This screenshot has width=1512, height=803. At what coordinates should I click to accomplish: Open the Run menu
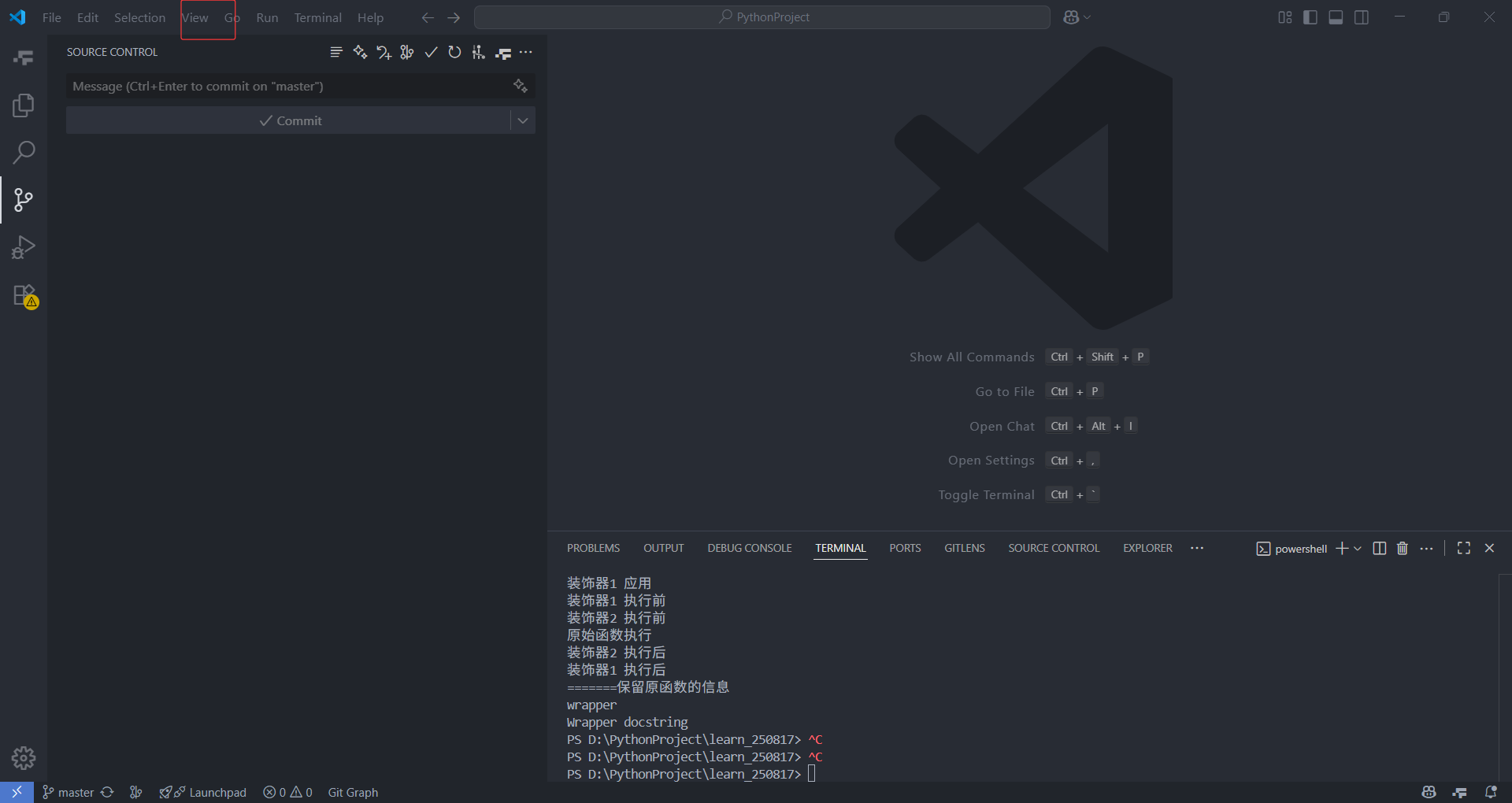pos(267,17)
